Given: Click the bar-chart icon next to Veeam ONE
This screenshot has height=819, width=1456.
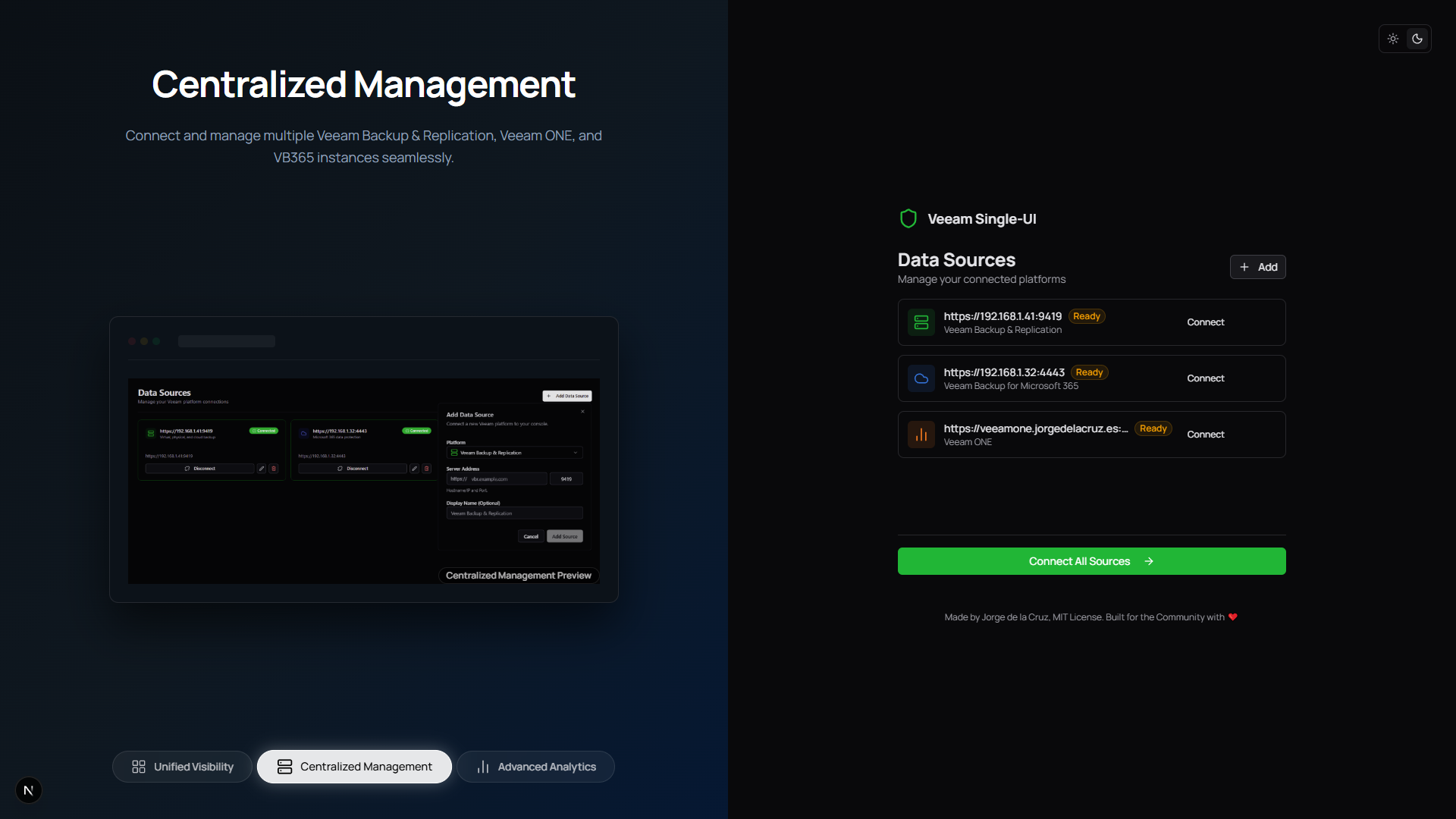Looking at the screenshot, I should [x=921, y=435].
